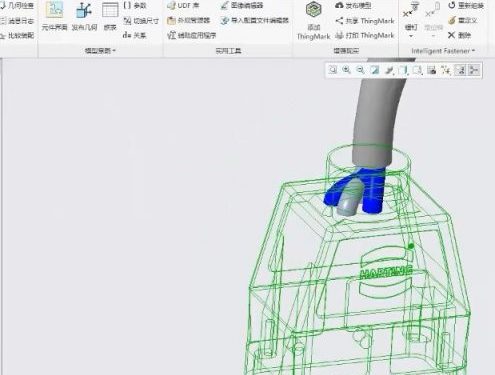This screenshot has height=375, width=495.
Task: Click the Zoom Out magnifier icon
Action: coord(360,70)
